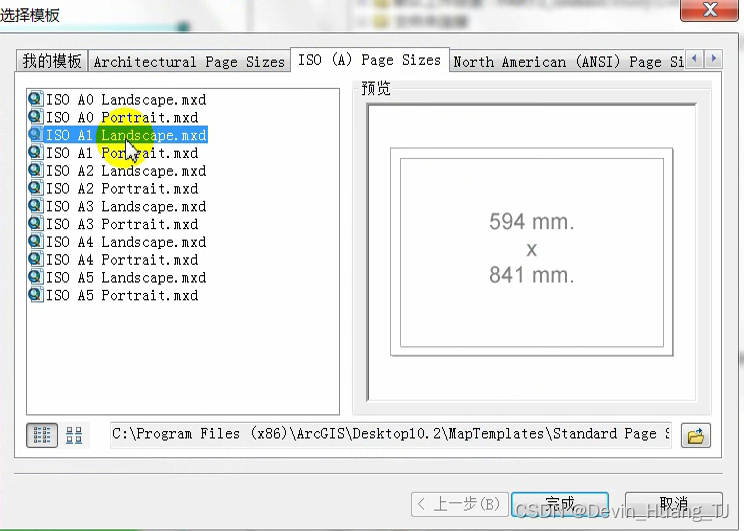The width and height of the screenshot is (744, 531).
Task: Click the 上一步(B) back button
Action: point(460,504)
